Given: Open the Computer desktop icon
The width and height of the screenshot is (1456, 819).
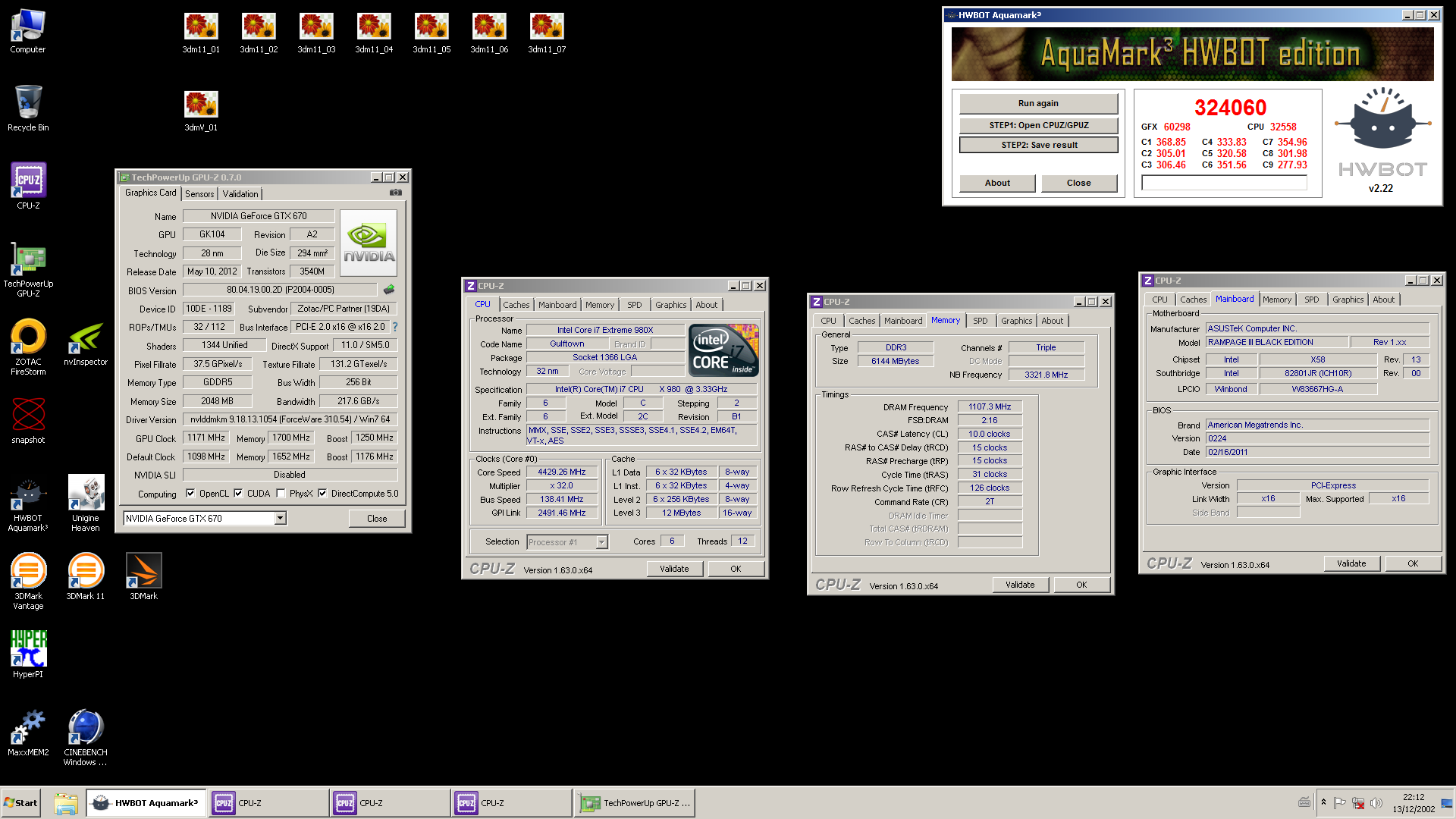Looking at the screenshot, I should coord(28,31).
